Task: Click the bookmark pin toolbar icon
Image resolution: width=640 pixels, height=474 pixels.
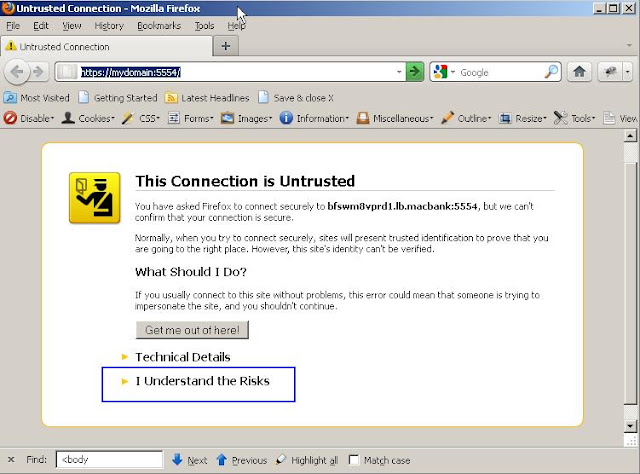Action: (x=610, y=72)
